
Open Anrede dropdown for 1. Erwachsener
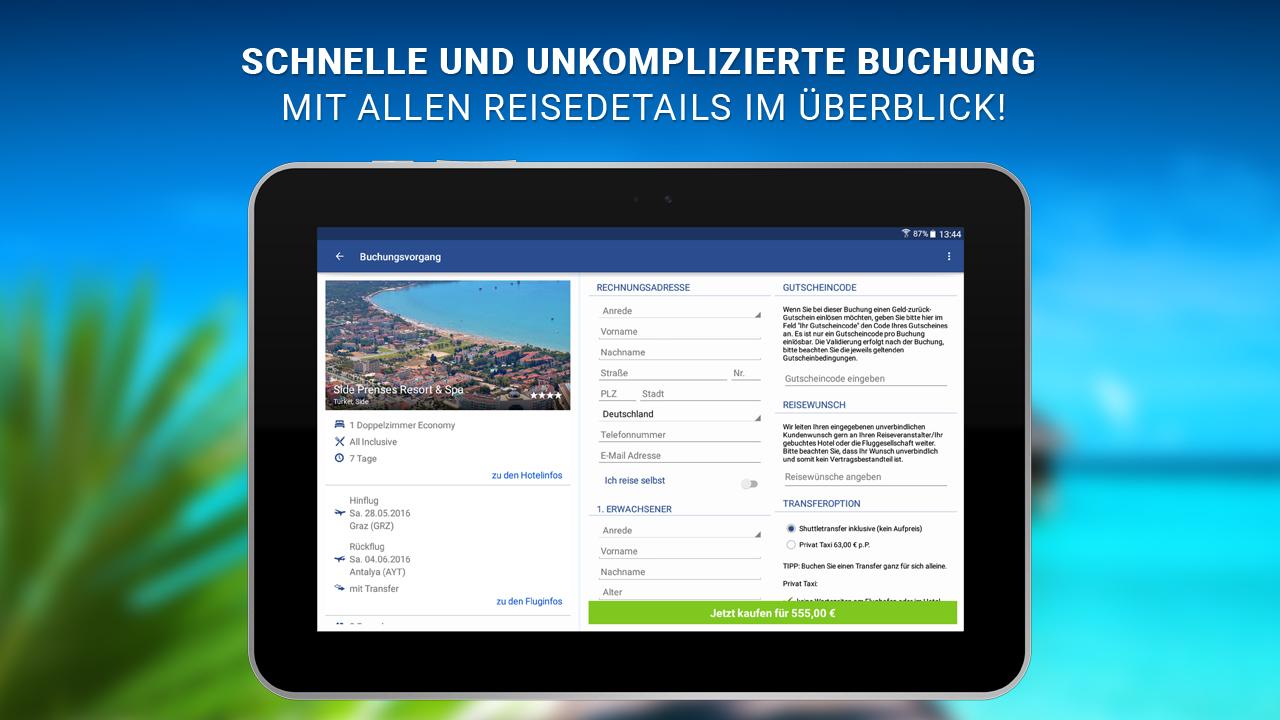click(680, 531)
